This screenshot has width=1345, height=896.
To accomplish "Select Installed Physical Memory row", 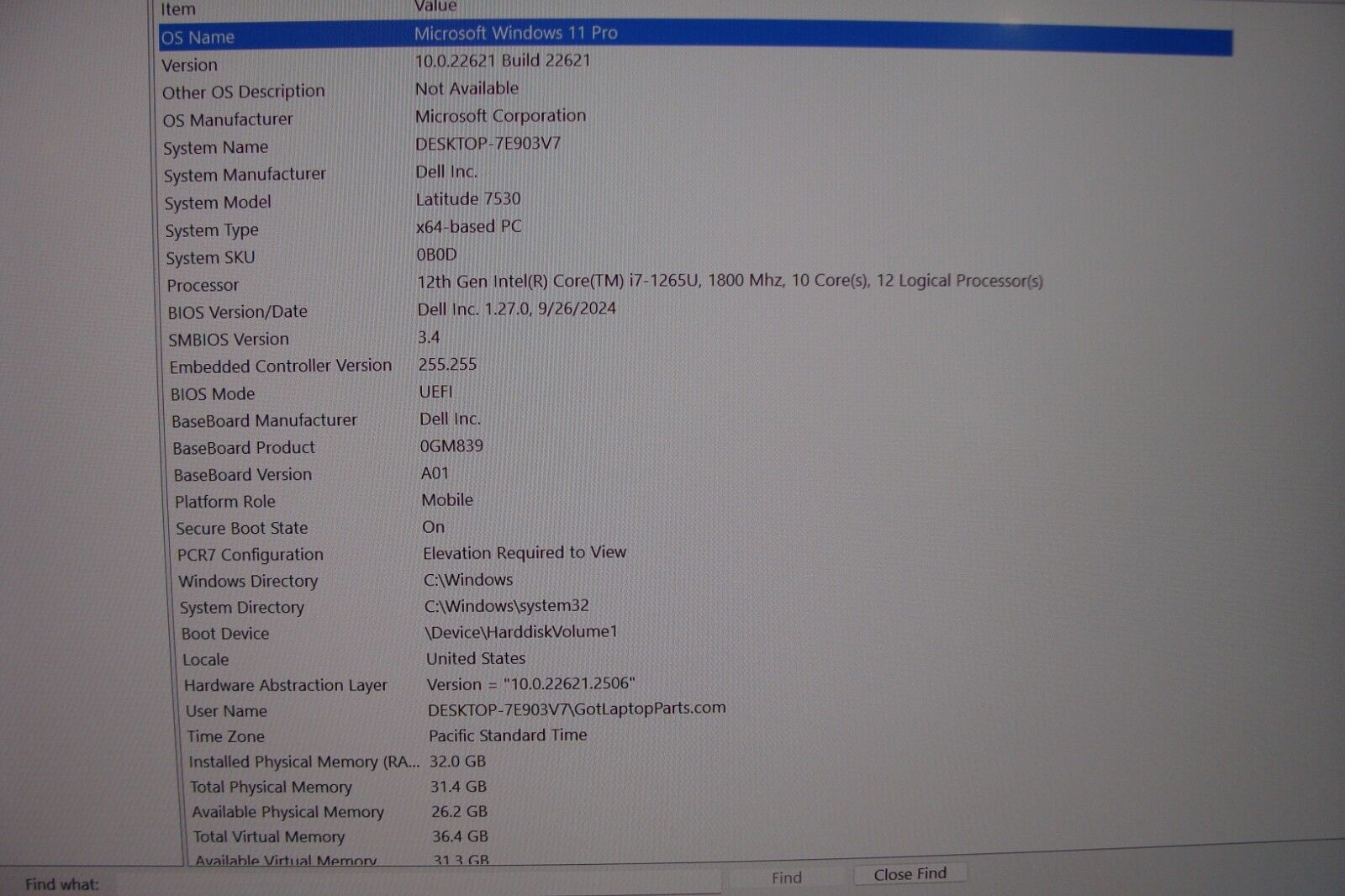I will point(303,762).
